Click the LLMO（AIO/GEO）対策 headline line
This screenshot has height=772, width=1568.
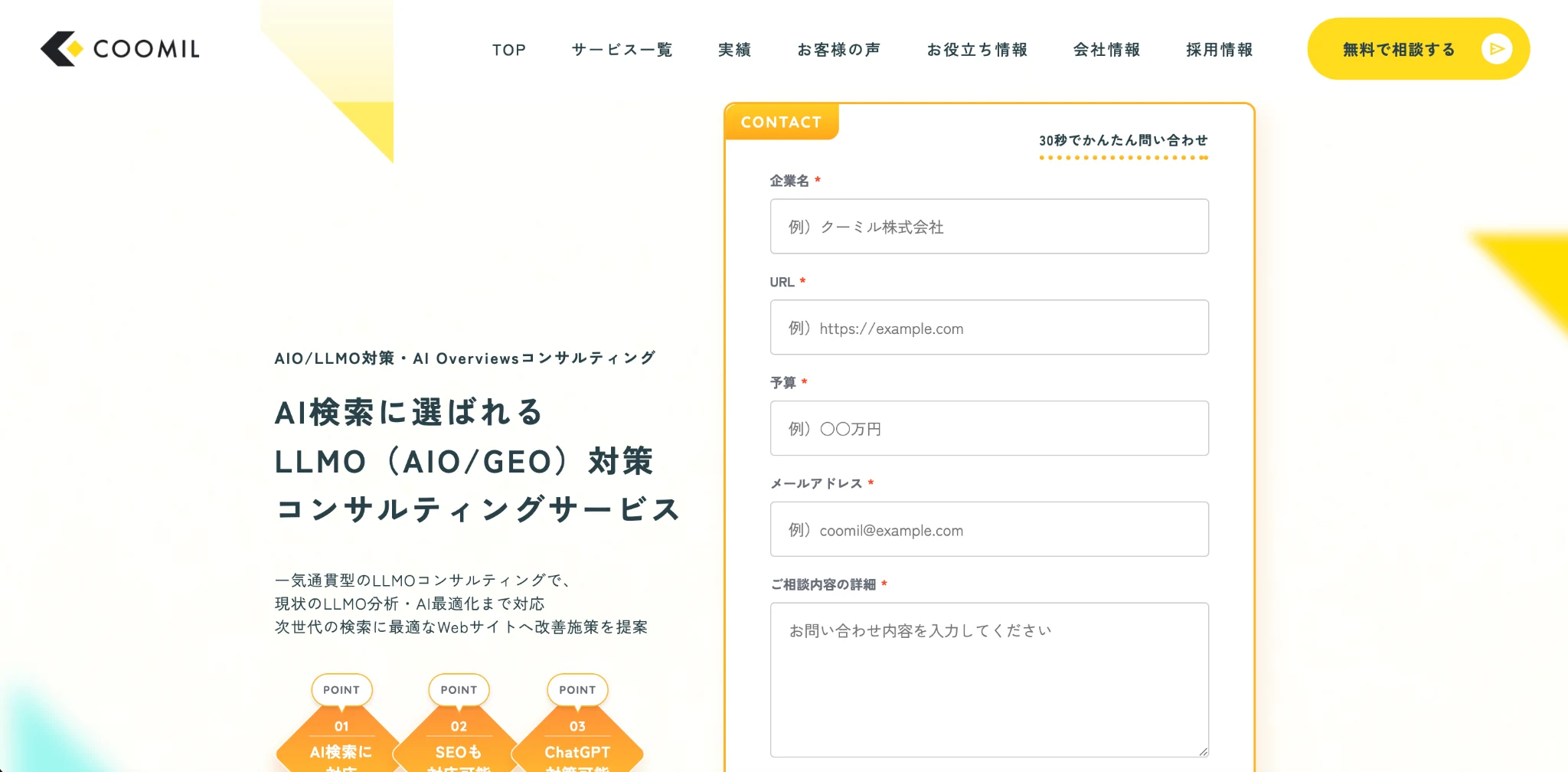click(x=464, y=461)
